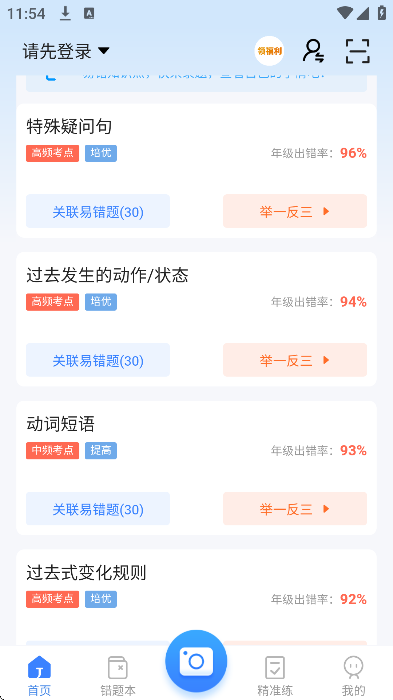Open the 我的 profile face icon
The width and height of the screenshot is (393, 700).
(353, 667)
